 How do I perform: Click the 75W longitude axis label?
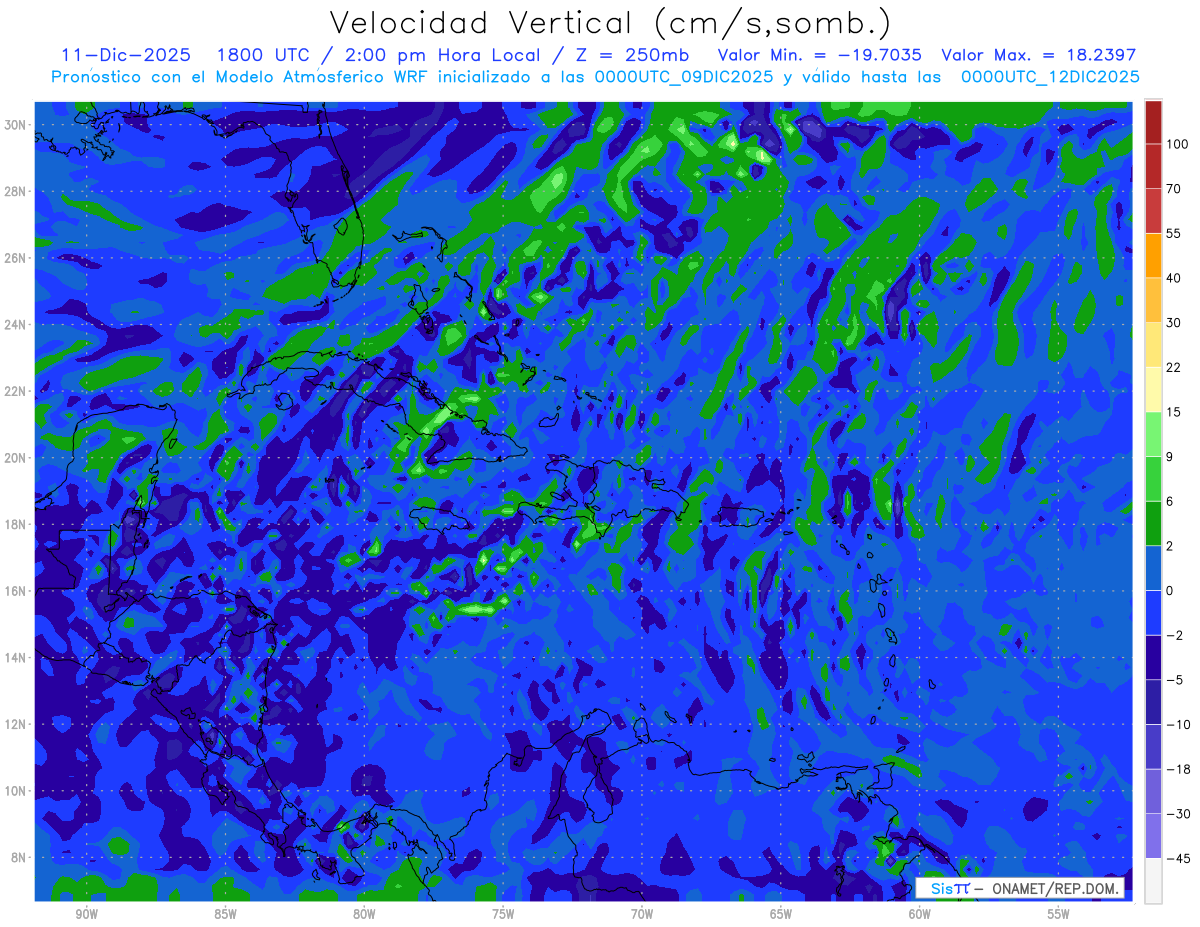pyautogui.click(x=503, y=914)
